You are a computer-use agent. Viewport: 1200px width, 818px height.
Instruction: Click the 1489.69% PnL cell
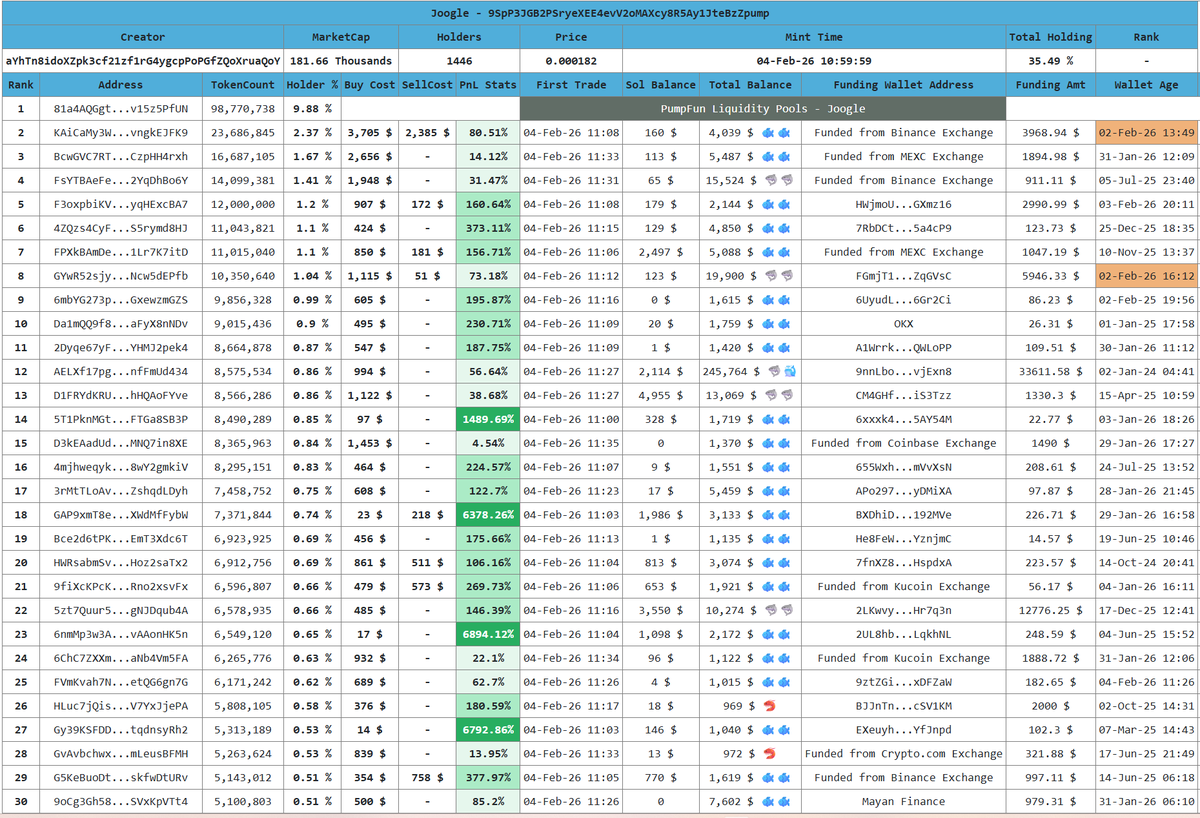click(x=488, y=420)
